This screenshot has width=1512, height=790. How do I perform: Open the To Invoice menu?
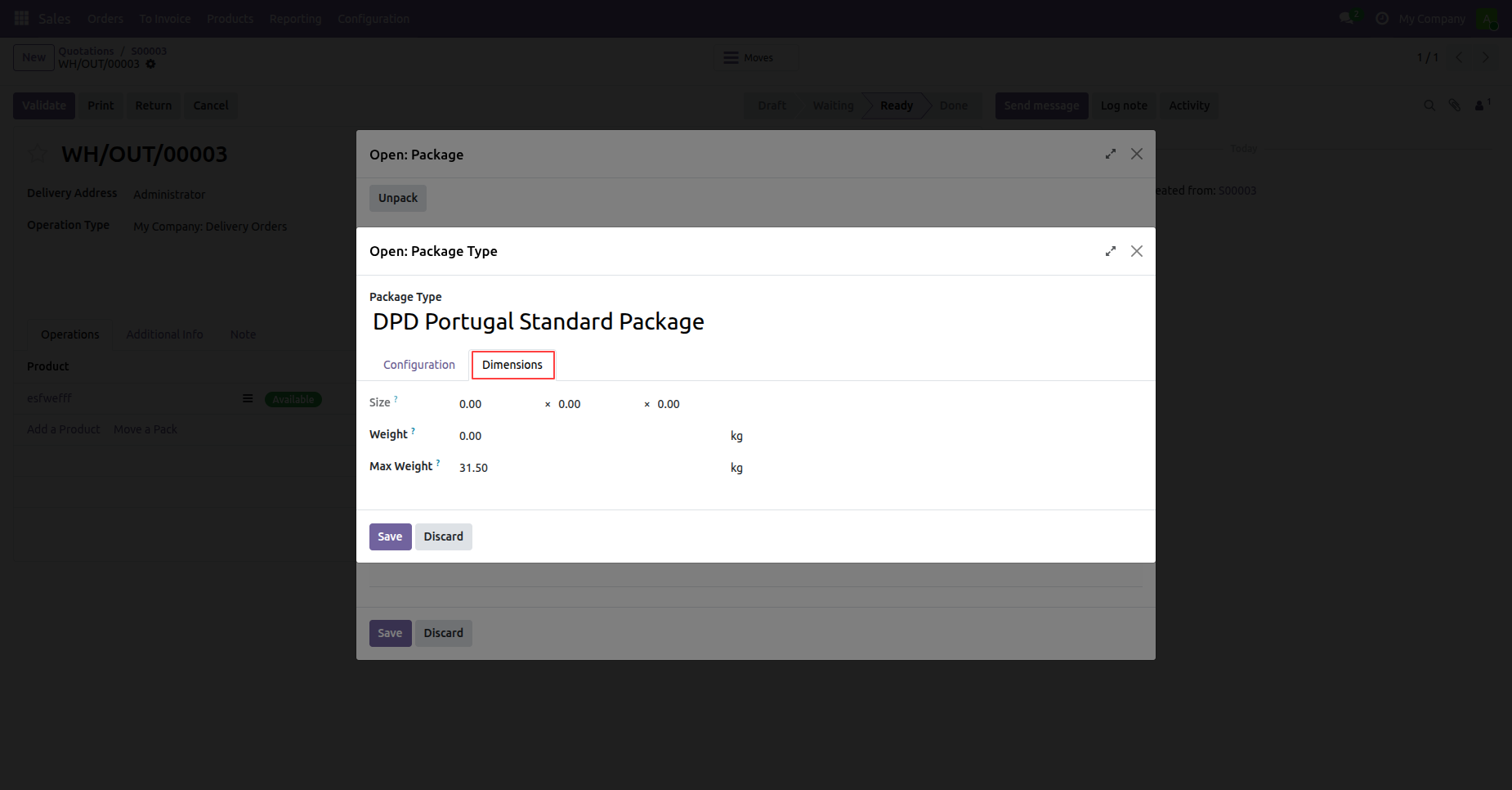tap(165, 19)
